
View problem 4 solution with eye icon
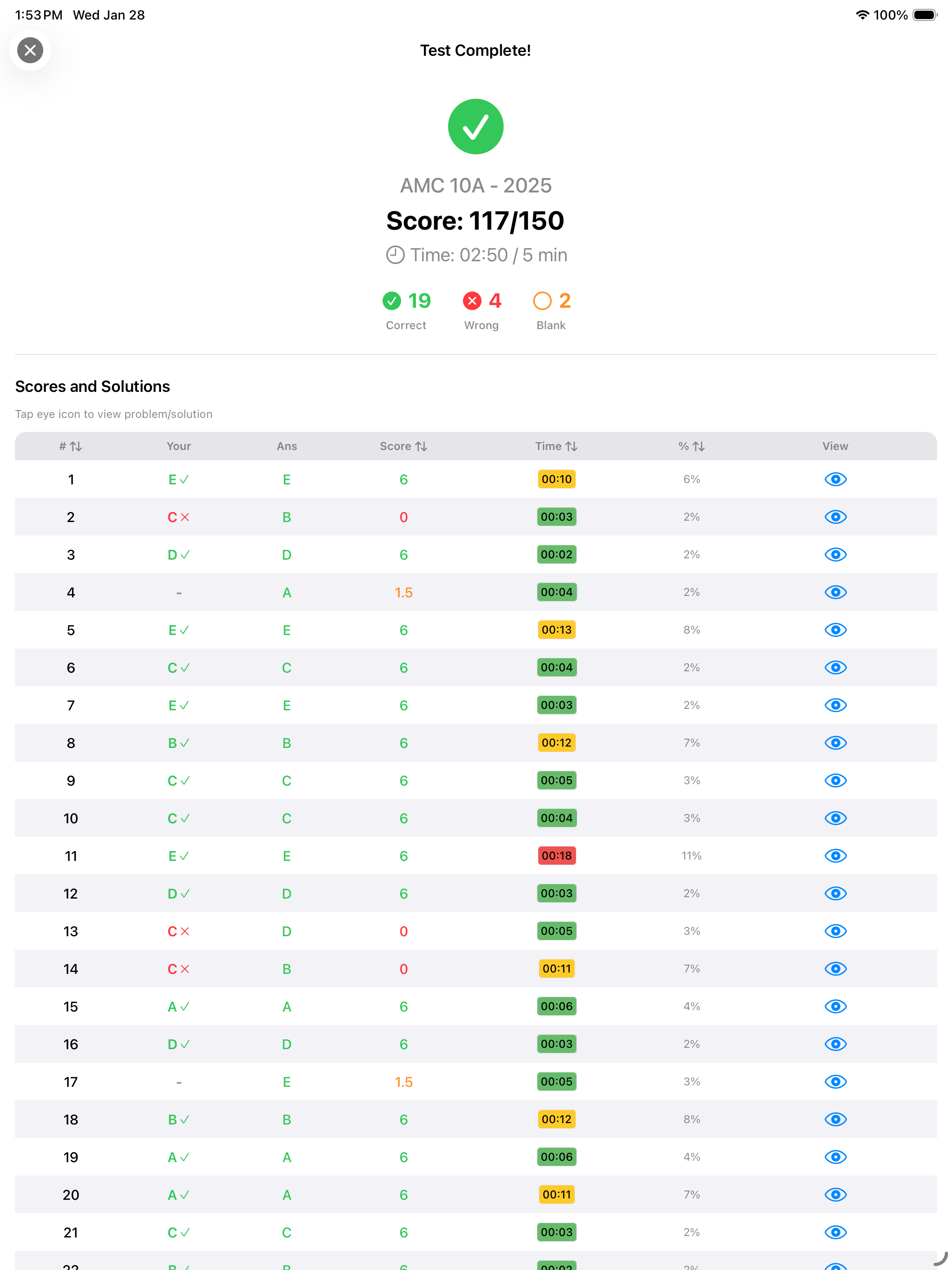click(x=835, y=593)
